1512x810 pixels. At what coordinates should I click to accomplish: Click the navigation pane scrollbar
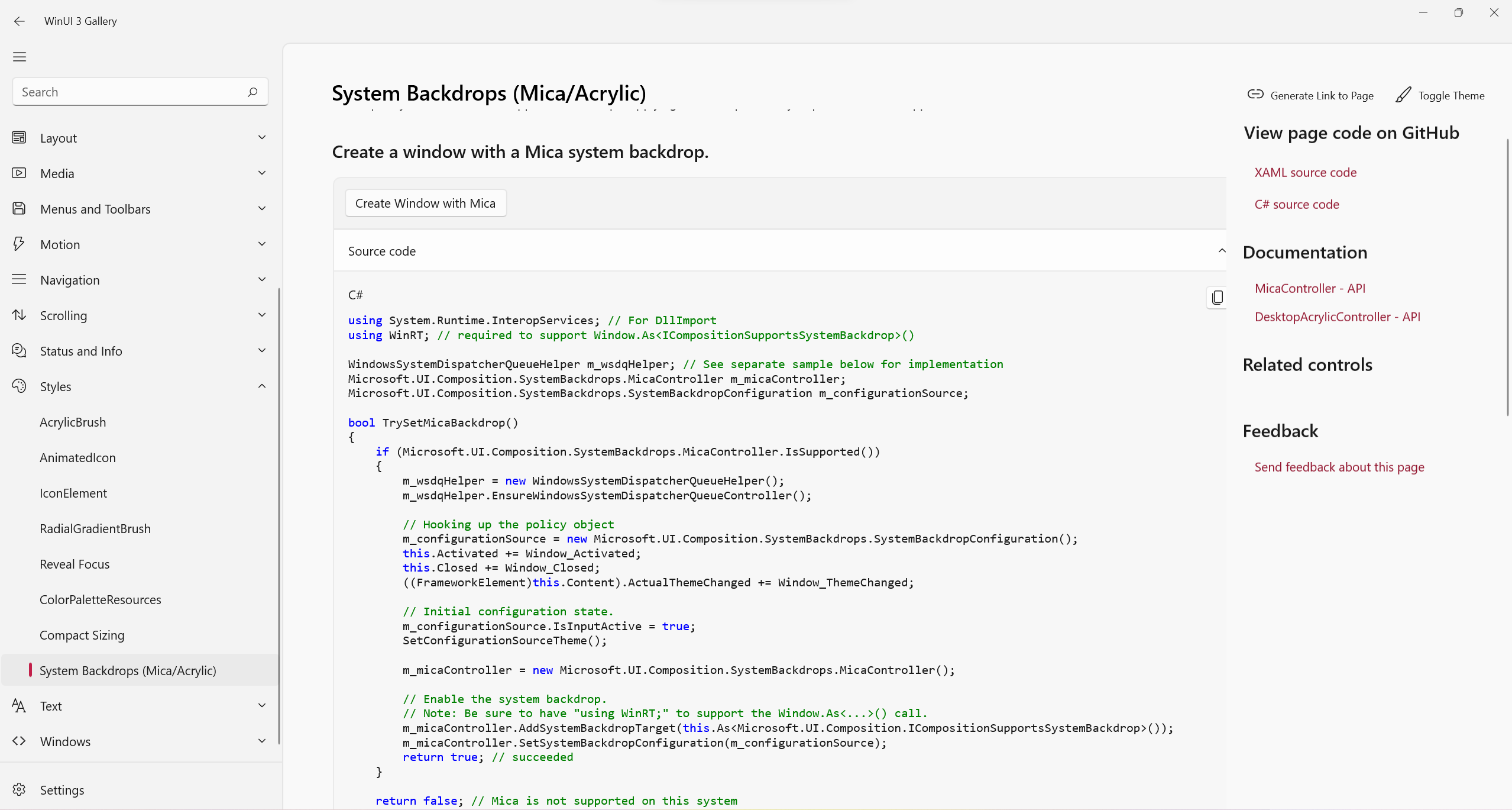click(x=279, y=516)
